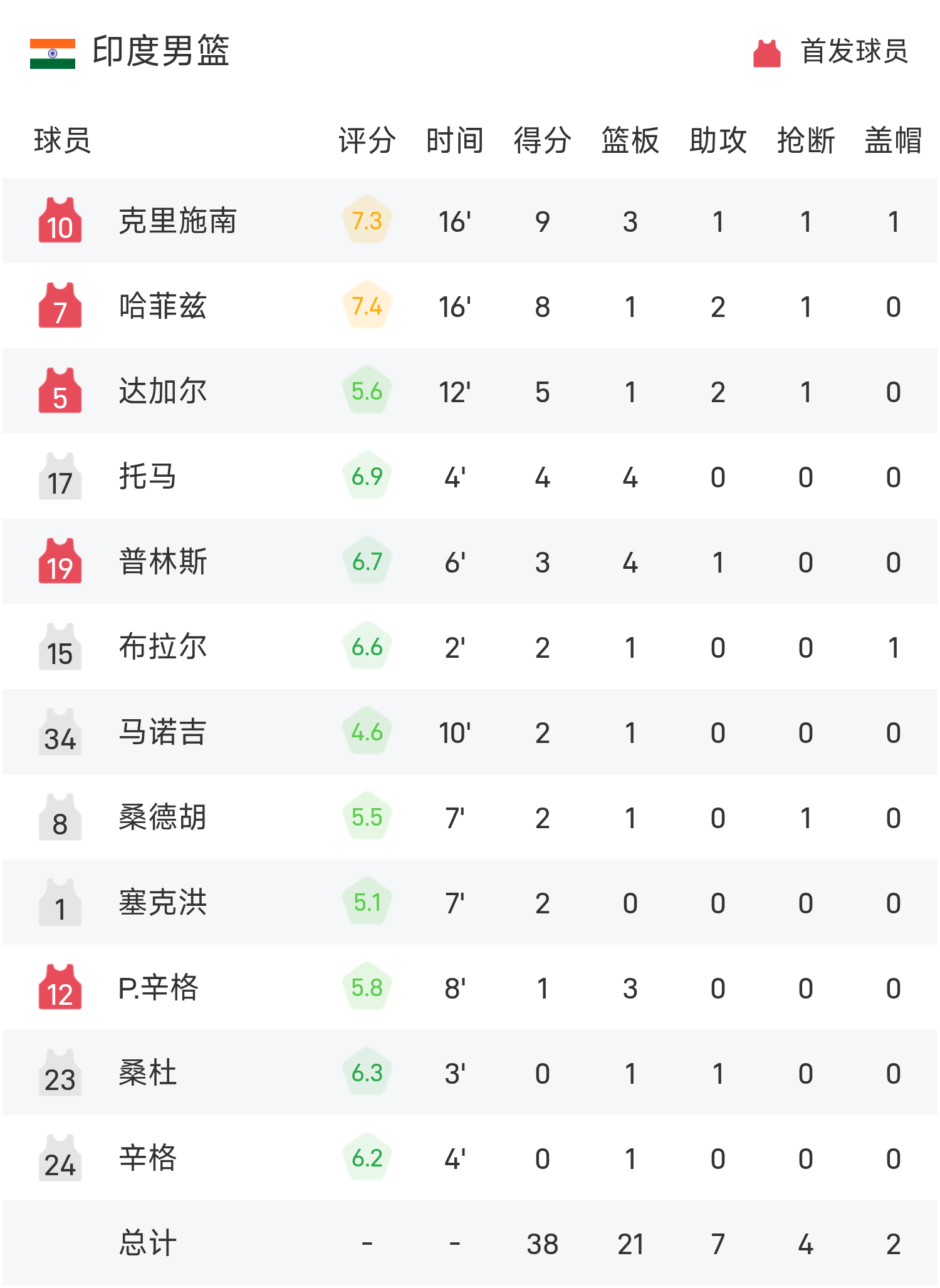The image size is (940, 1288).
Task: Click the 7.3 rating badge
Action: coord(367,221)
